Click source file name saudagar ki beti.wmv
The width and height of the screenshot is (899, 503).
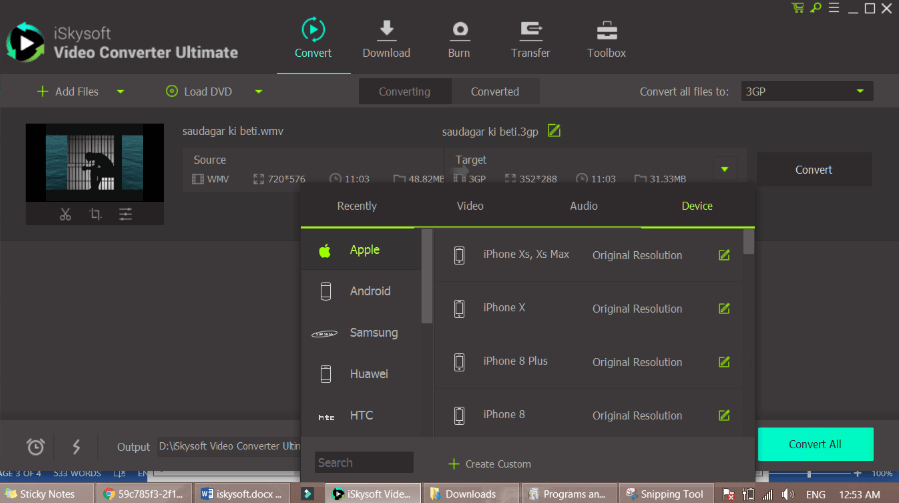pos(233,131)
